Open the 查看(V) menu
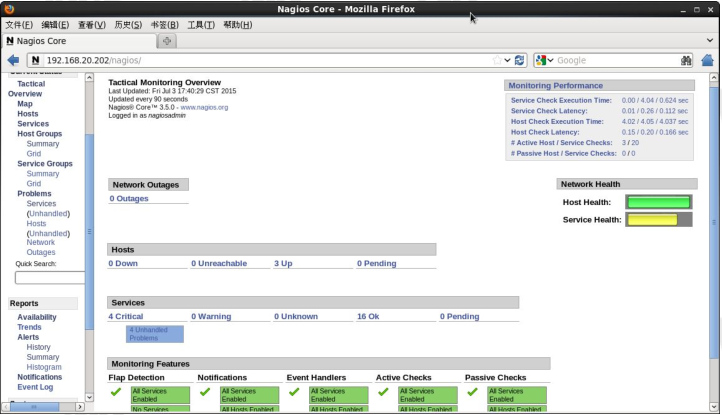The height and width of the screenshot is (415, 722). tap(92, 25)
